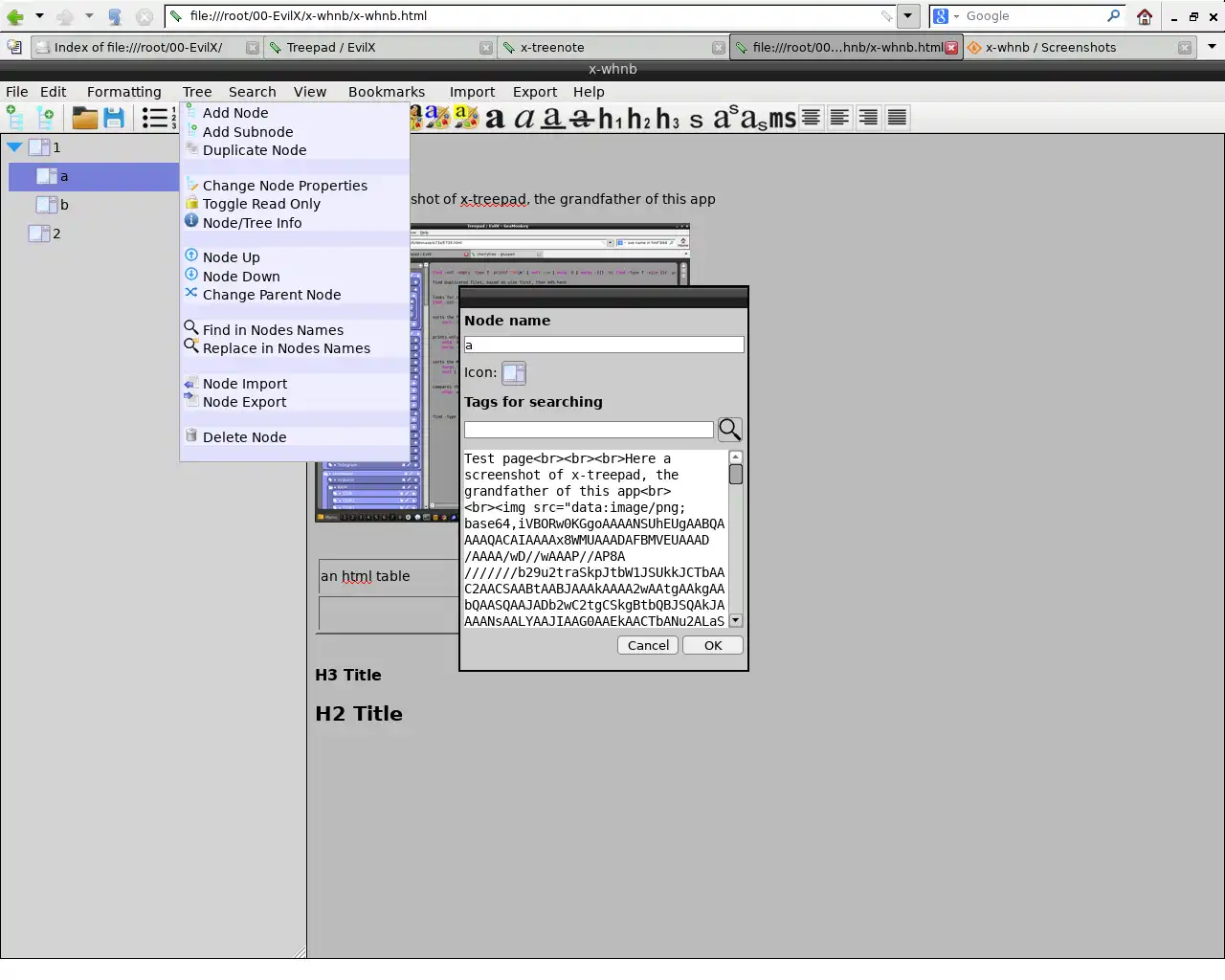Viewport: 1225px width, 980px height.
Task: Switch to the x-whnb / Screenshots tab
Action: coord(1080,47)
